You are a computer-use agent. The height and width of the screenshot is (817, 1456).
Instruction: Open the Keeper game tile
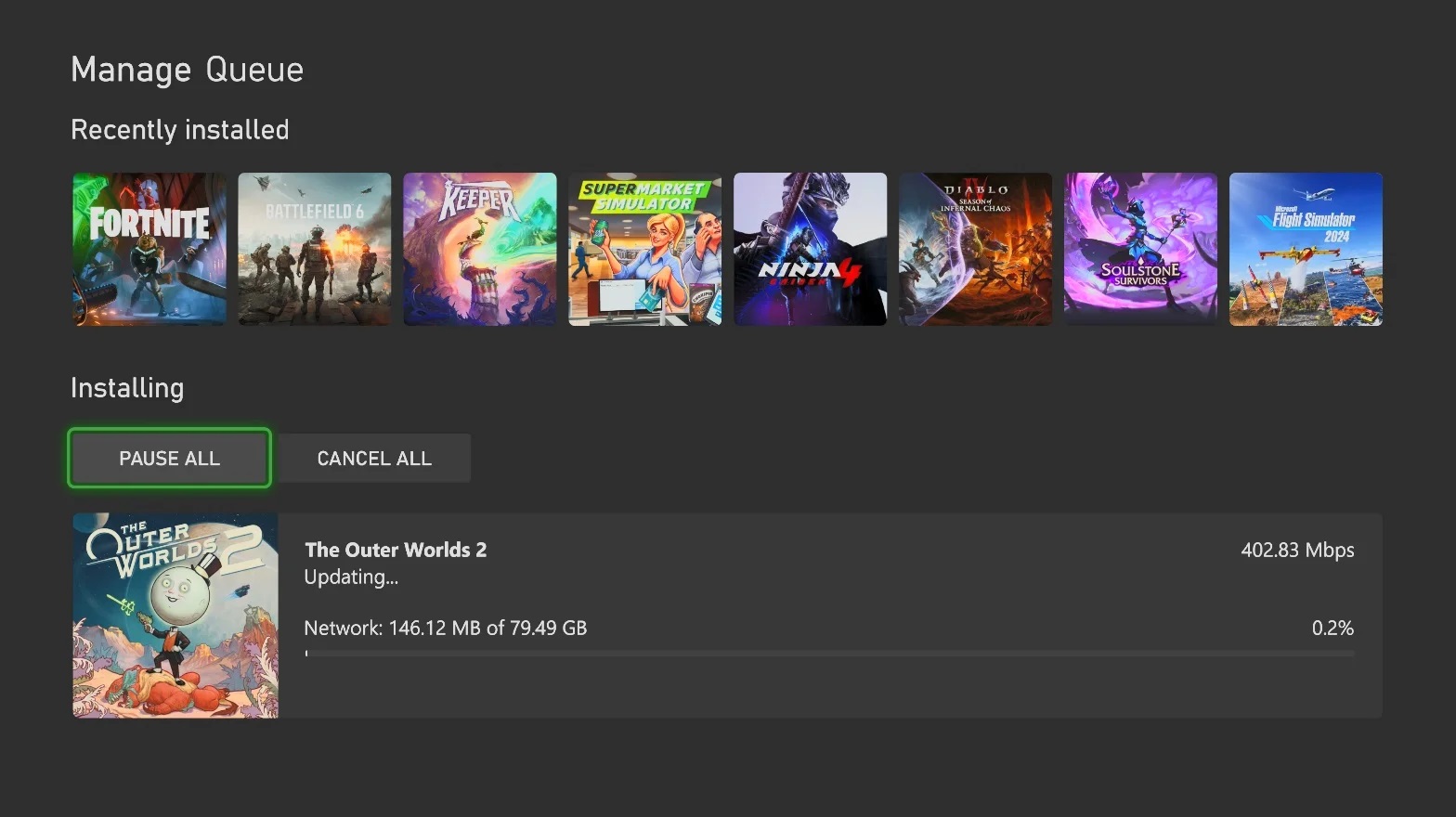pos(480,249)
